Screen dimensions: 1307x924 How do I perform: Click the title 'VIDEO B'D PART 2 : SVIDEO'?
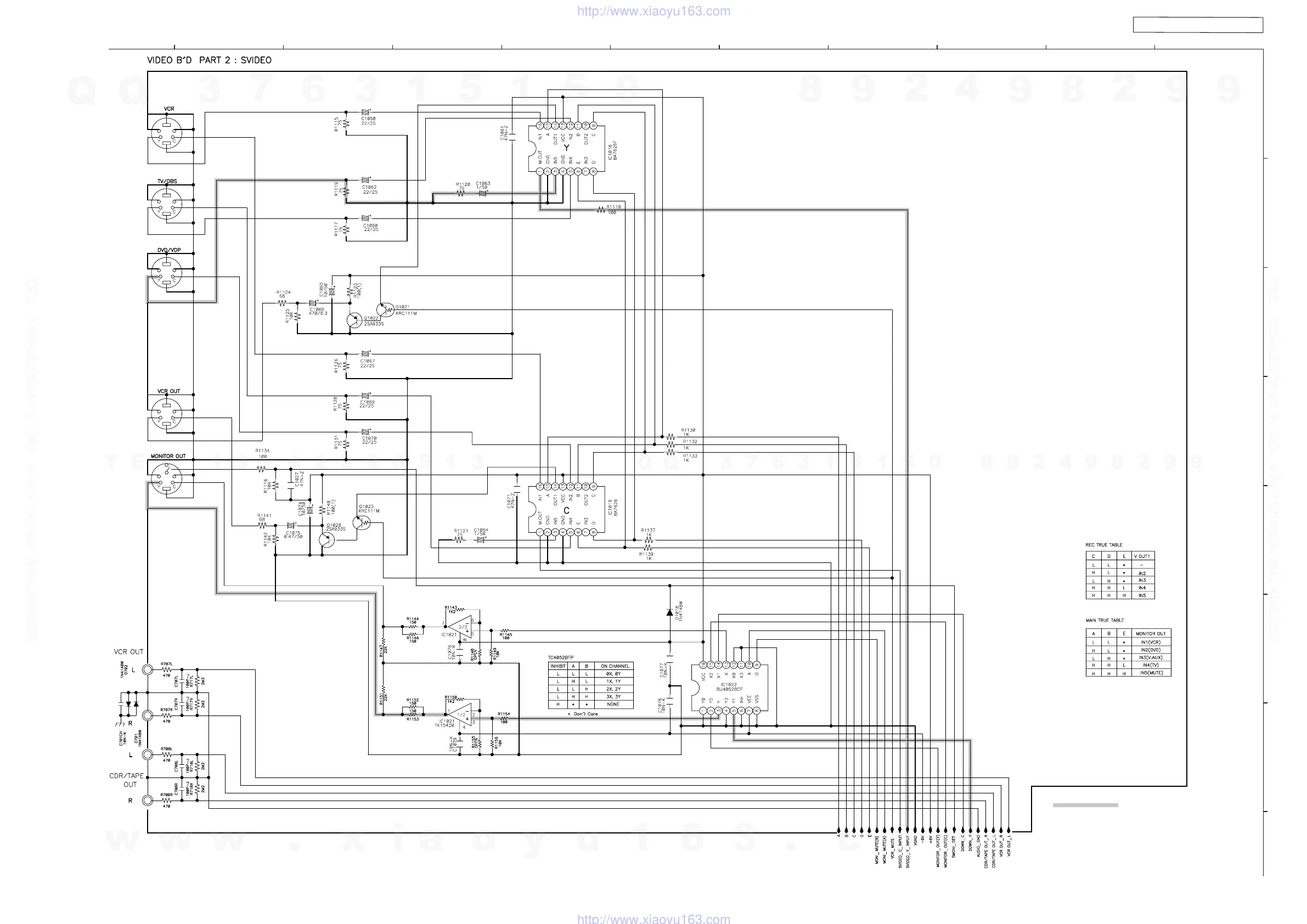click(x=210, y=60)
